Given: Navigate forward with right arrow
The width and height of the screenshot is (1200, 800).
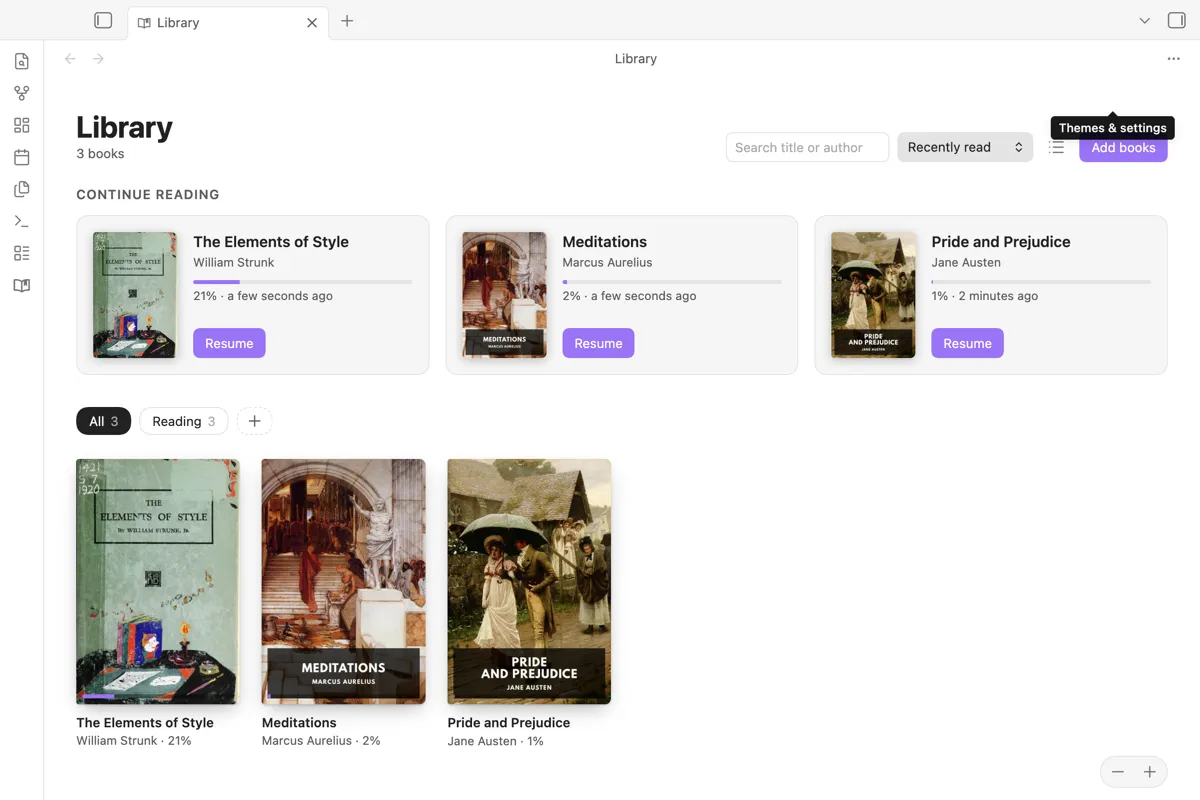Looking at the screenshot, I should (x=98, y=59).
